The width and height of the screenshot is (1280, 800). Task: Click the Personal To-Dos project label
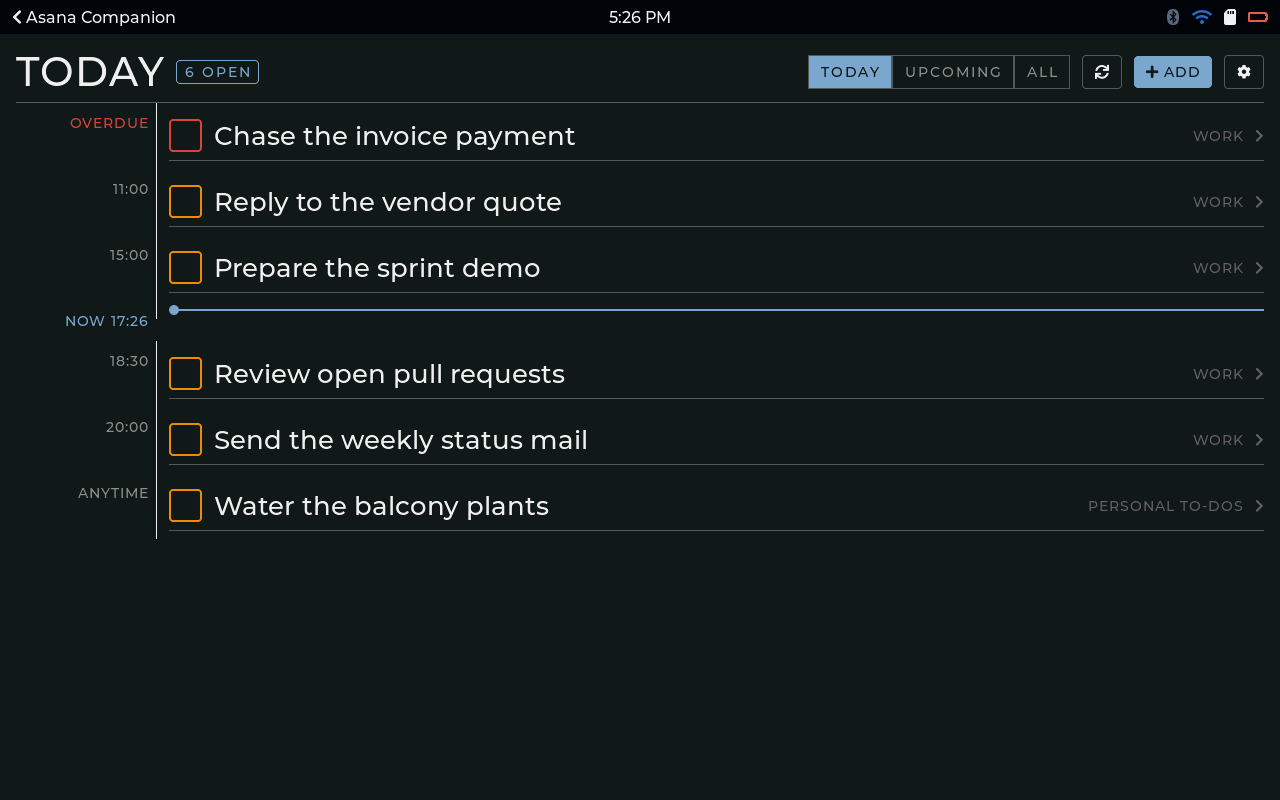pos(1166,506)
